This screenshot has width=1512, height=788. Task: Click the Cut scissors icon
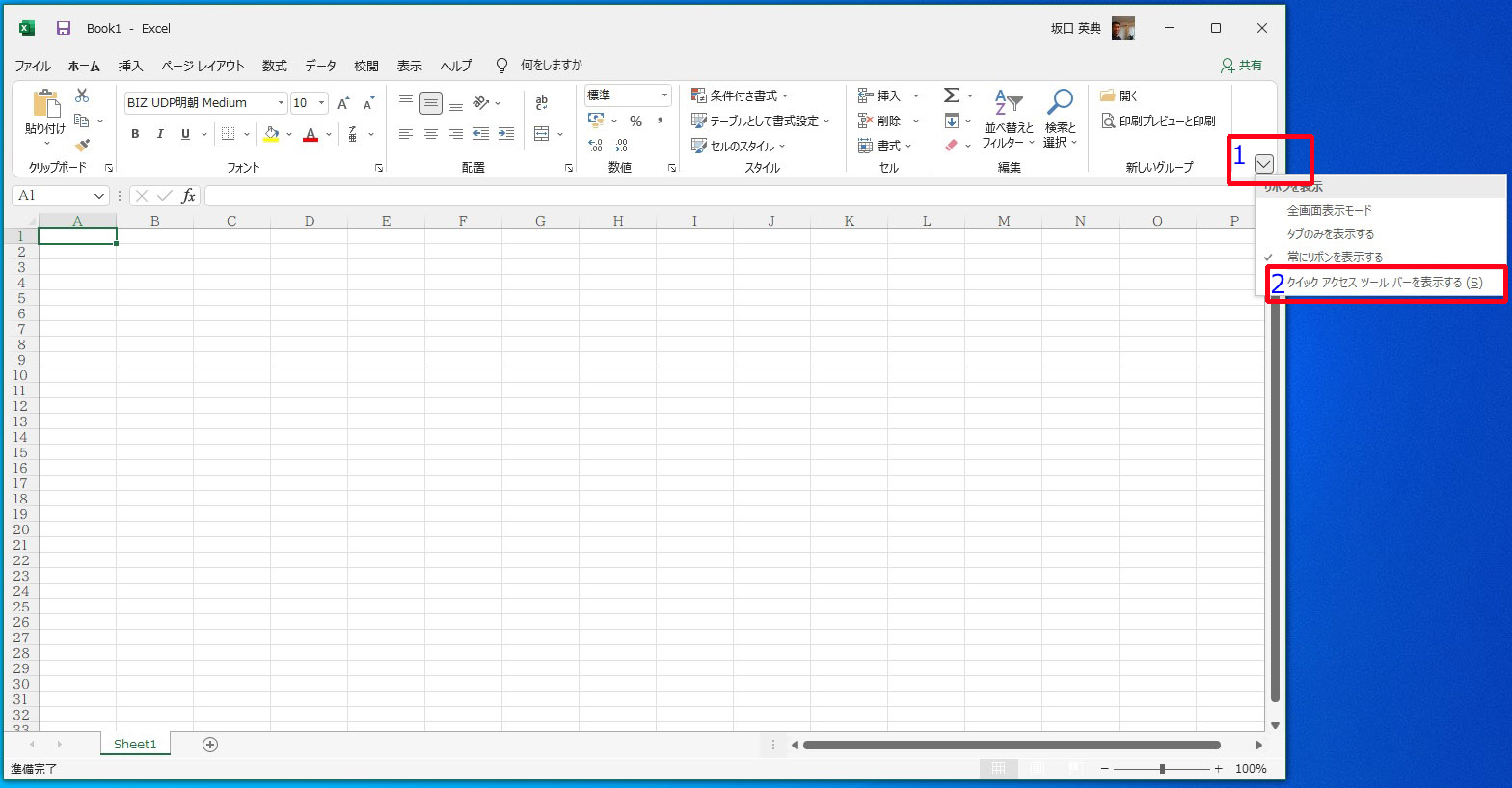coord(82,95)
